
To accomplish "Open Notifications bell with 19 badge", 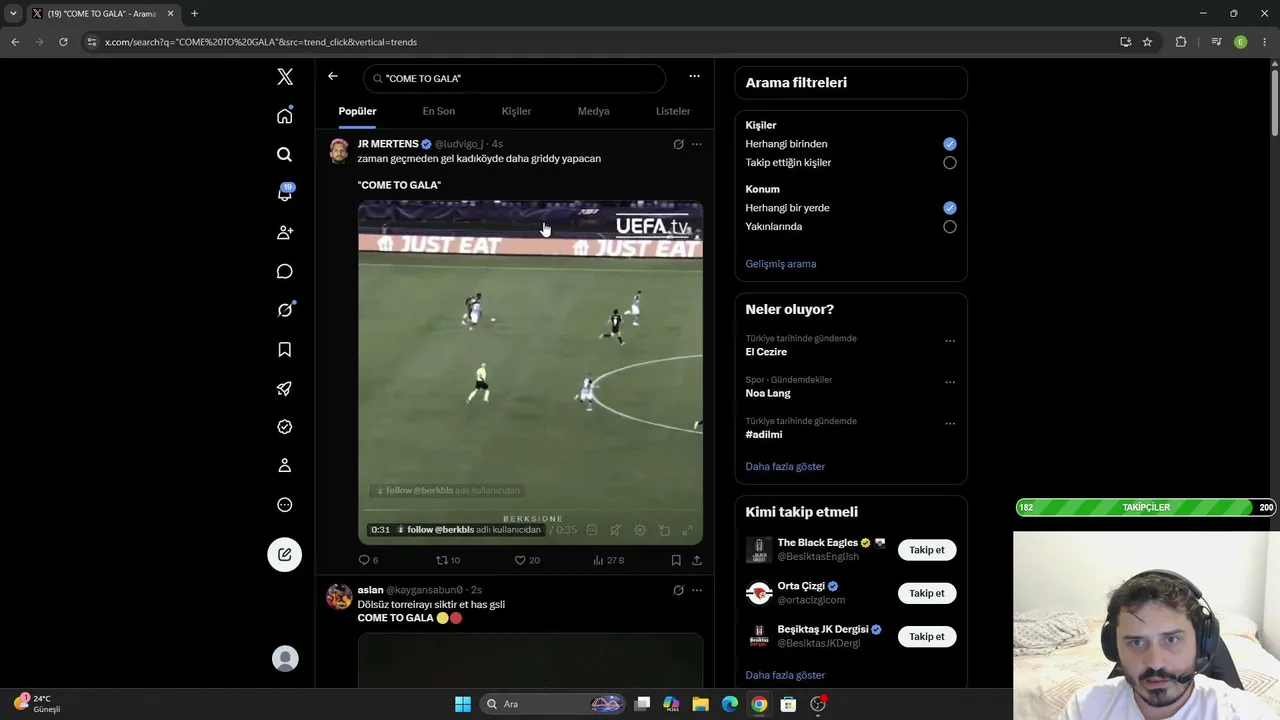I will click(285, 193).
